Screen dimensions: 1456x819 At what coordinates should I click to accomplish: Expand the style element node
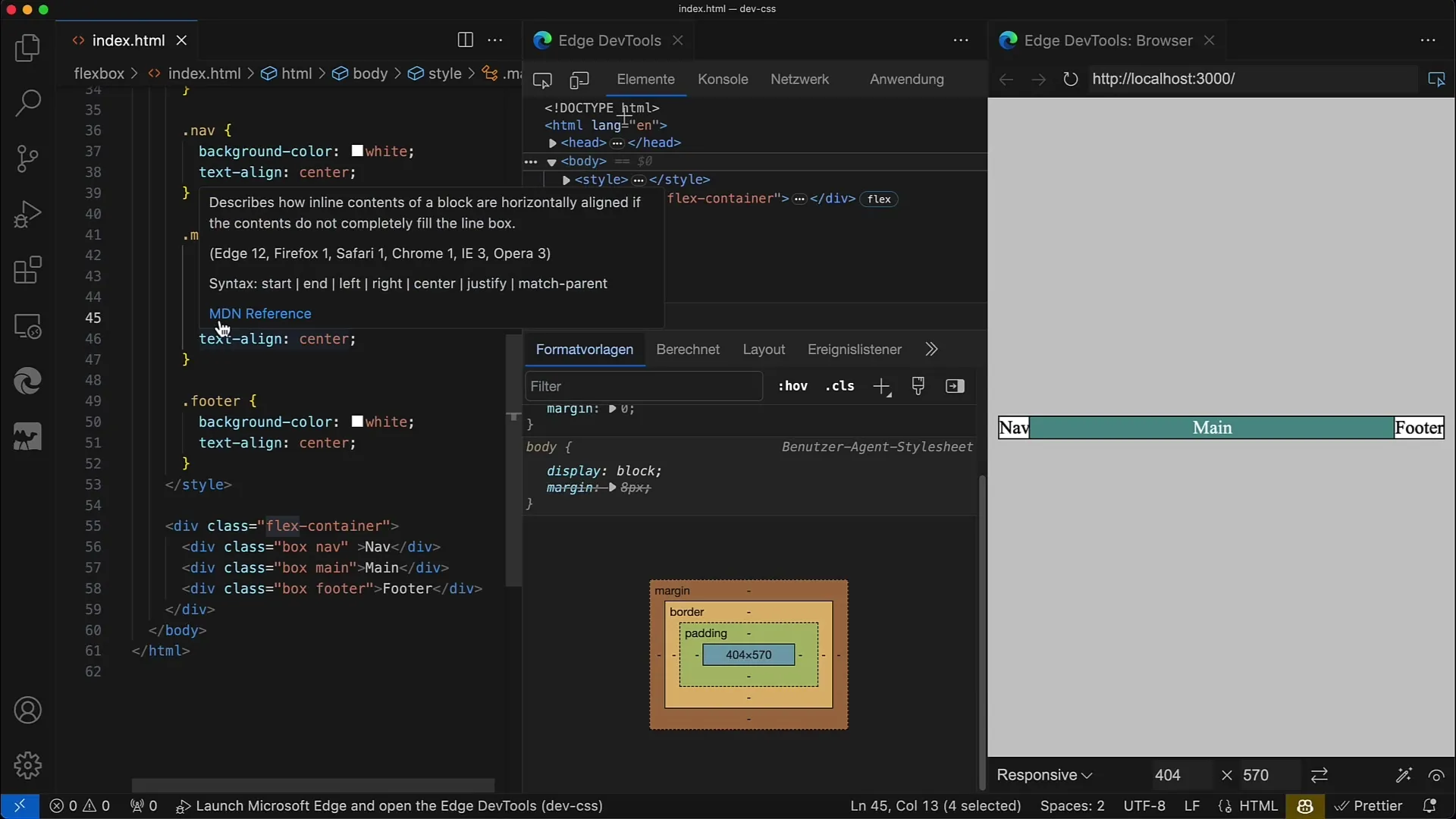566,180
